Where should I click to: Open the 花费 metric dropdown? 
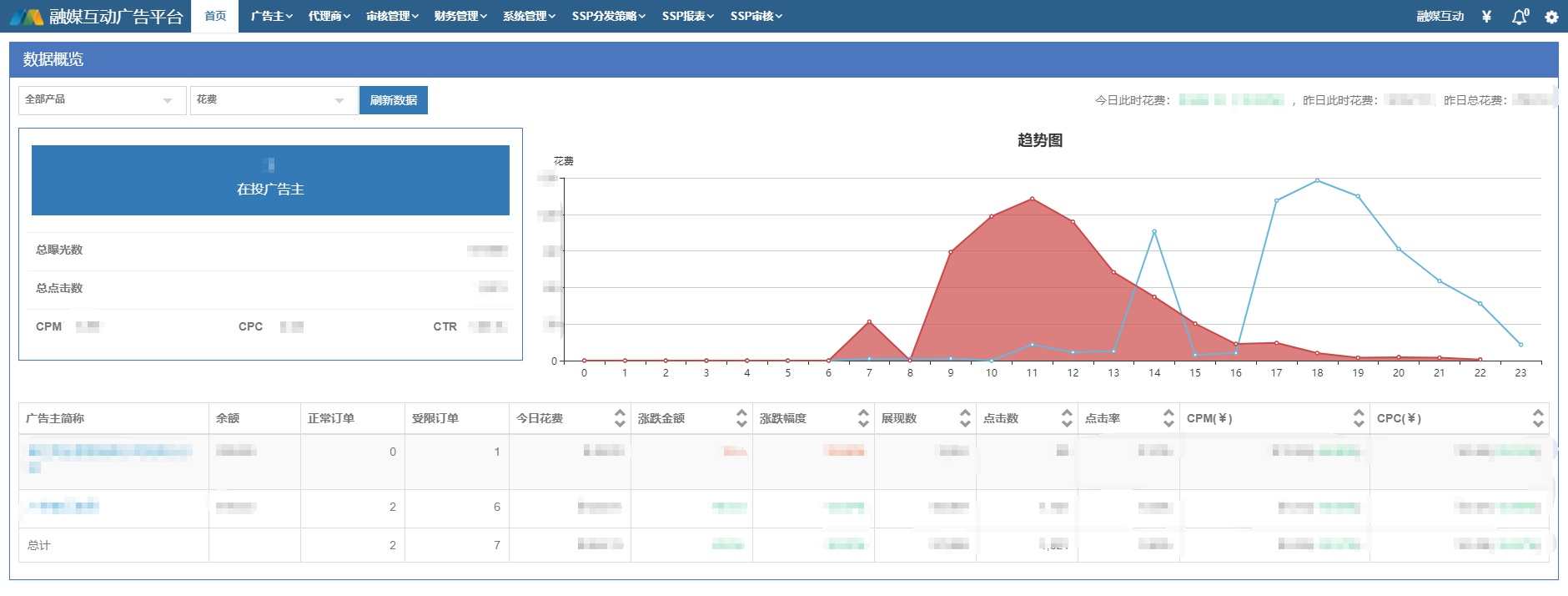tap(274, 100)
